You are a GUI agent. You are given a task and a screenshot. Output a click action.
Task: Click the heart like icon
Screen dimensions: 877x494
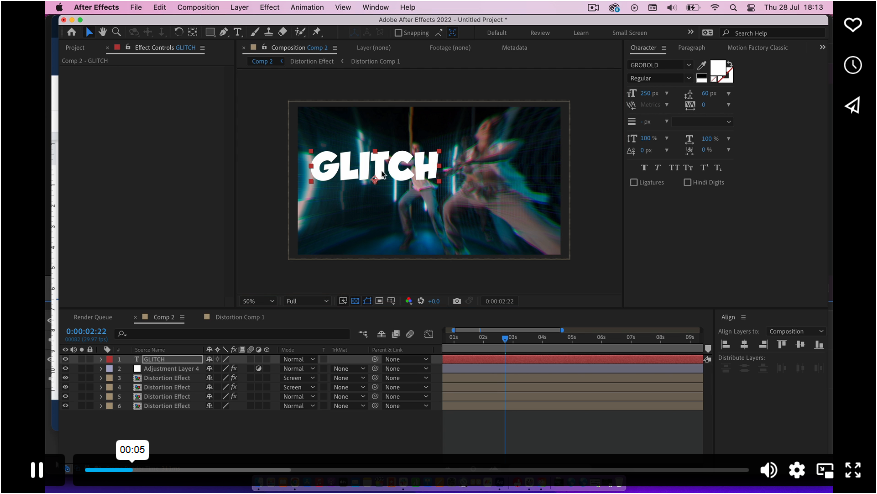click(x=852, y=25)
